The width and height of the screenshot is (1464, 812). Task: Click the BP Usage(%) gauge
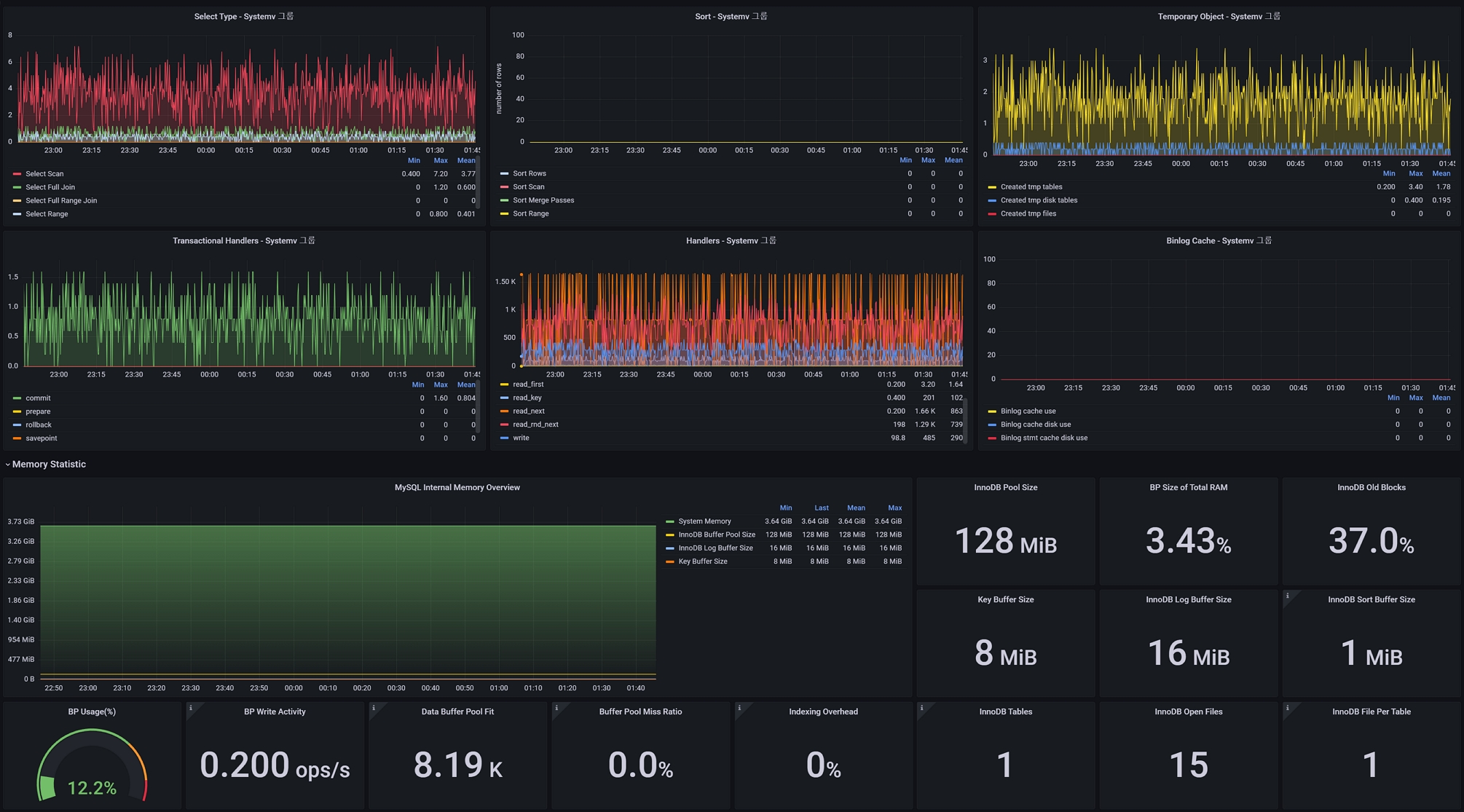pyautogui.click(x=92, y=765)
